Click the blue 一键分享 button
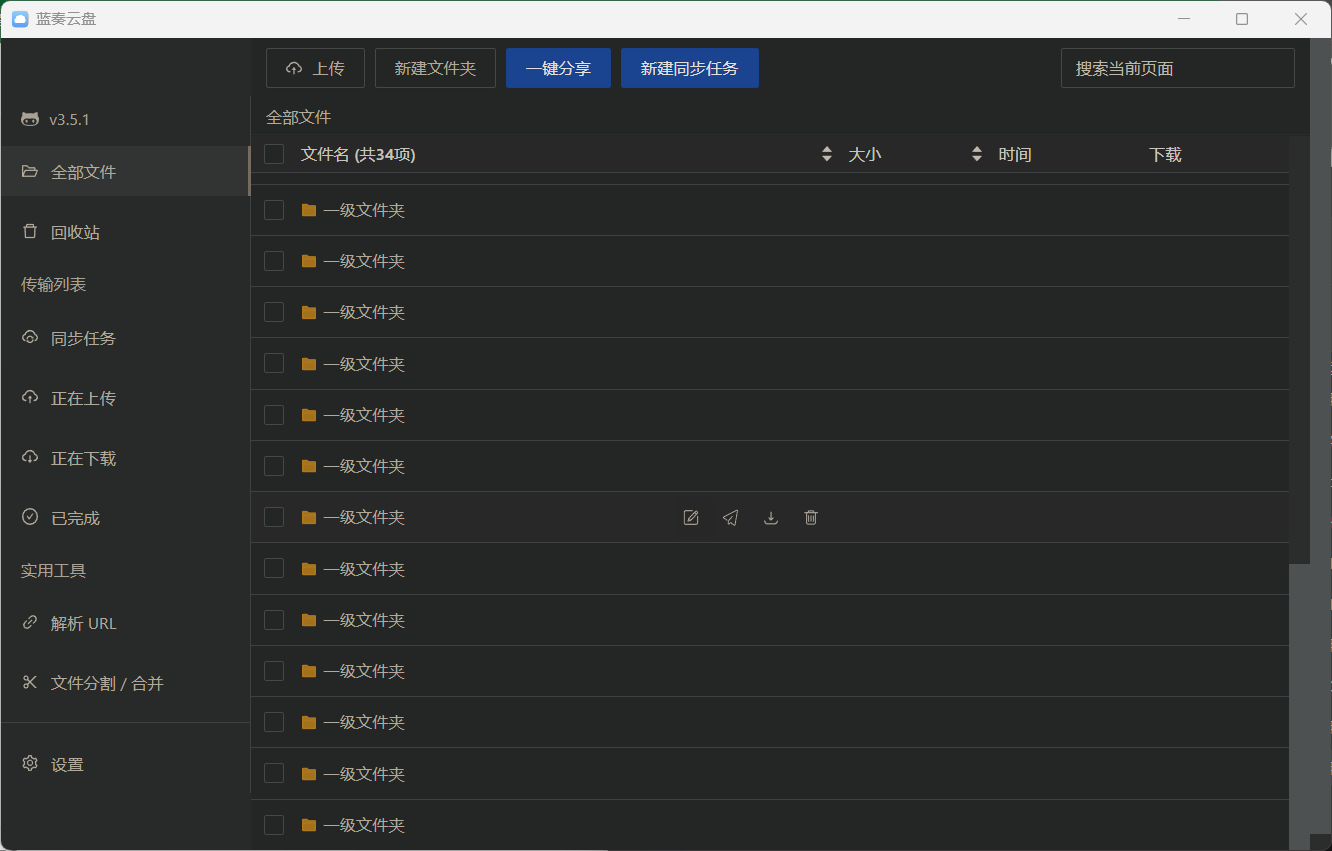1332x851 pixels. click(x=558, y=68)
